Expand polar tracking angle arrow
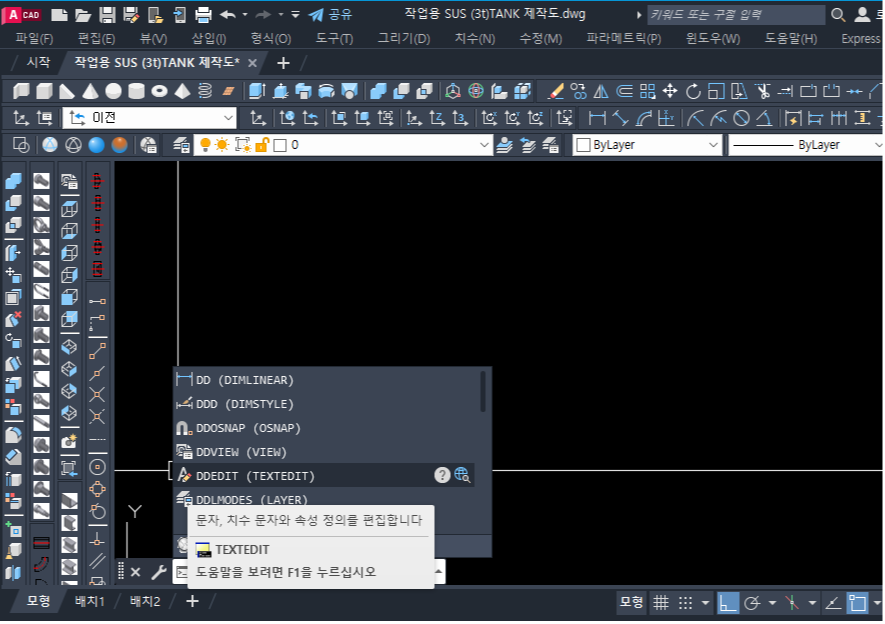The height and width of the screenshot is (624, 885). [772, 603]
